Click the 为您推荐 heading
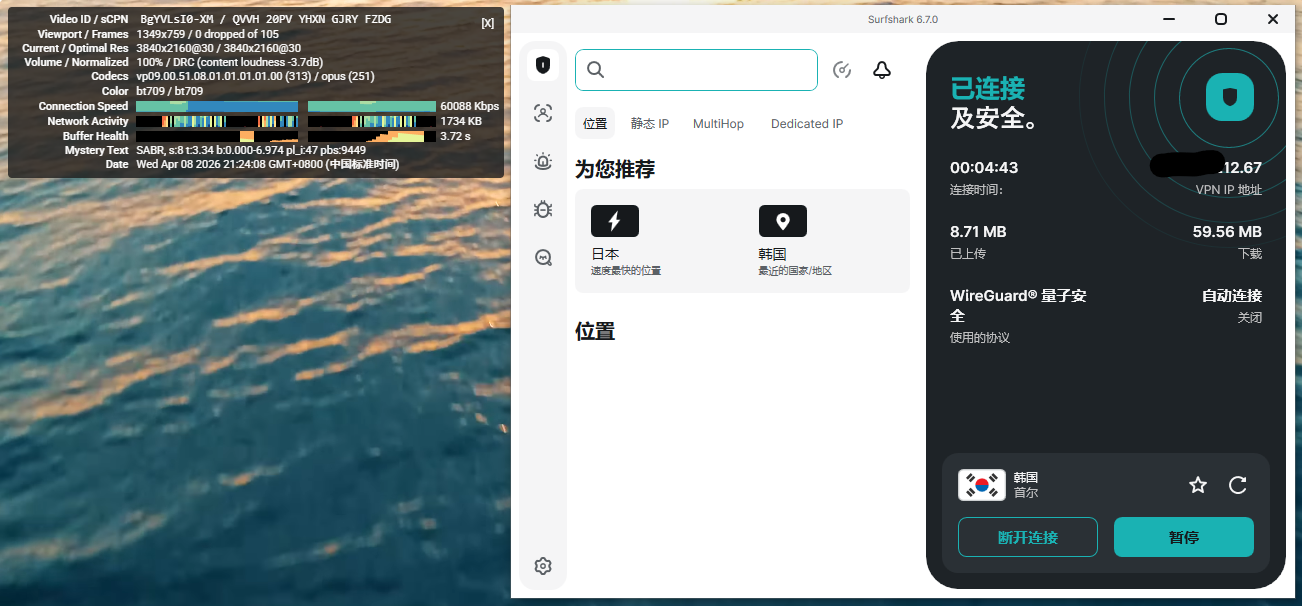 point(615,169)
